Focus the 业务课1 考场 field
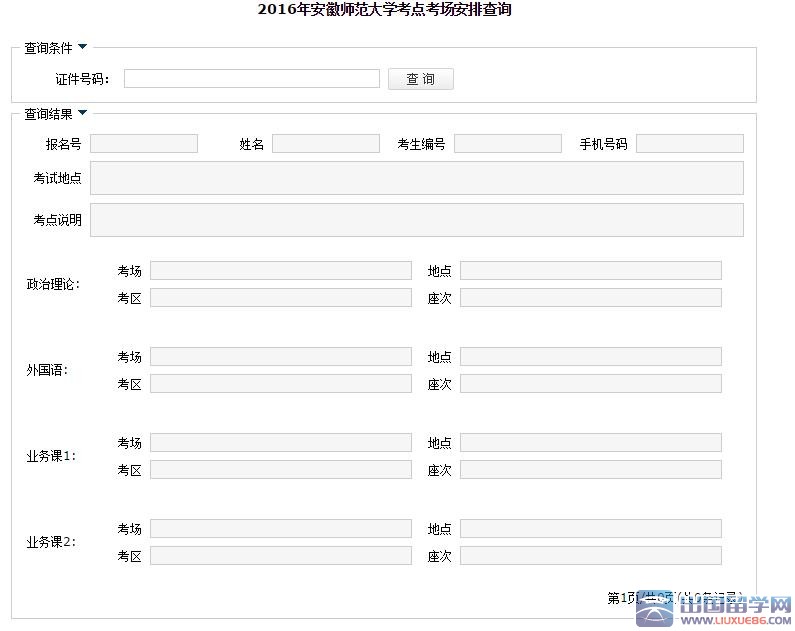795x631 pixels. click(280, 443)
